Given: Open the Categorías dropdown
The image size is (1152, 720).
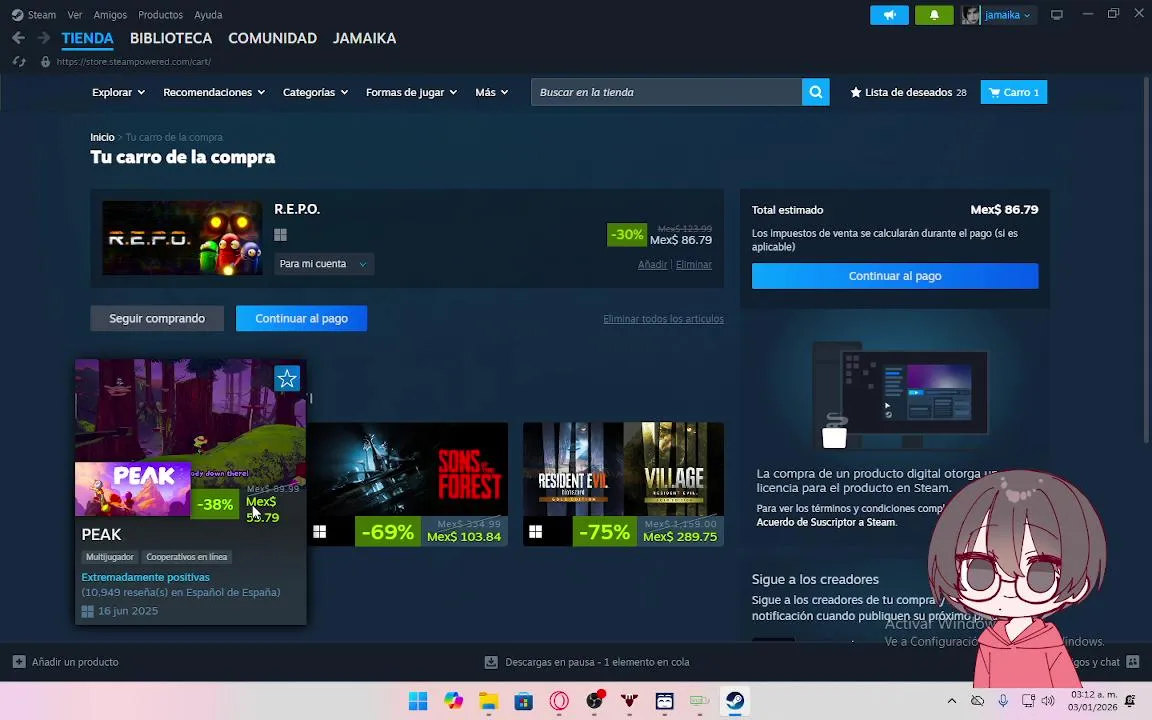Looking at the screenshot, I should pyautogui.click(x=315, y=92).
